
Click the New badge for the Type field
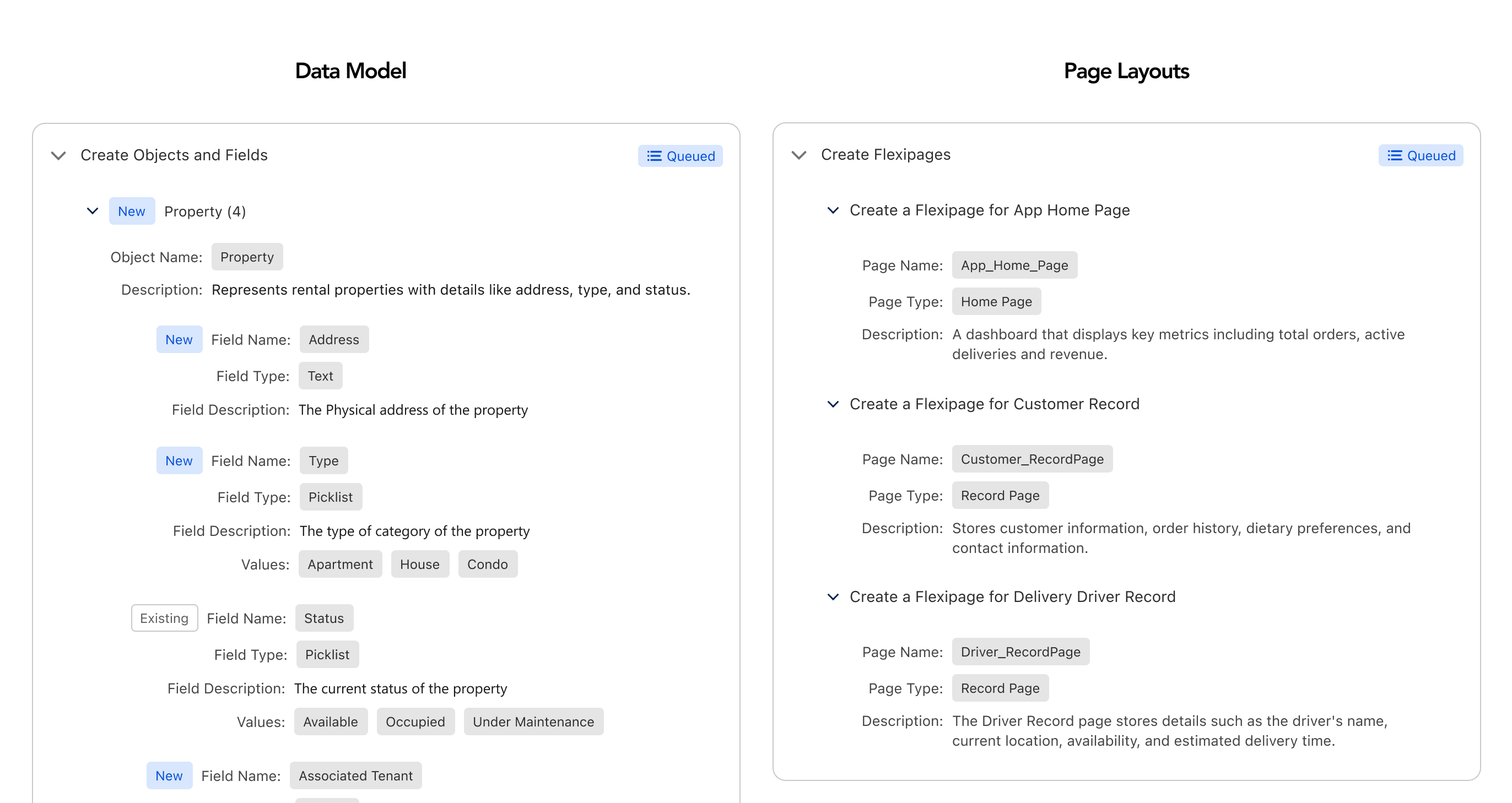click(x=179, y=461)
